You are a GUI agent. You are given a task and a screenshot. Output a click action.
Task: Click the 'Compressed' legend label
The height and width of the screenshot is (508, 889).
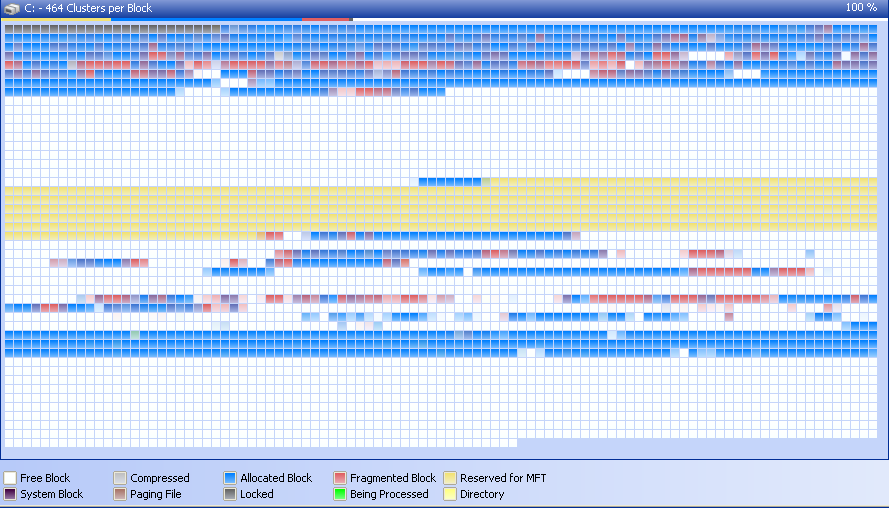[160, 478]
